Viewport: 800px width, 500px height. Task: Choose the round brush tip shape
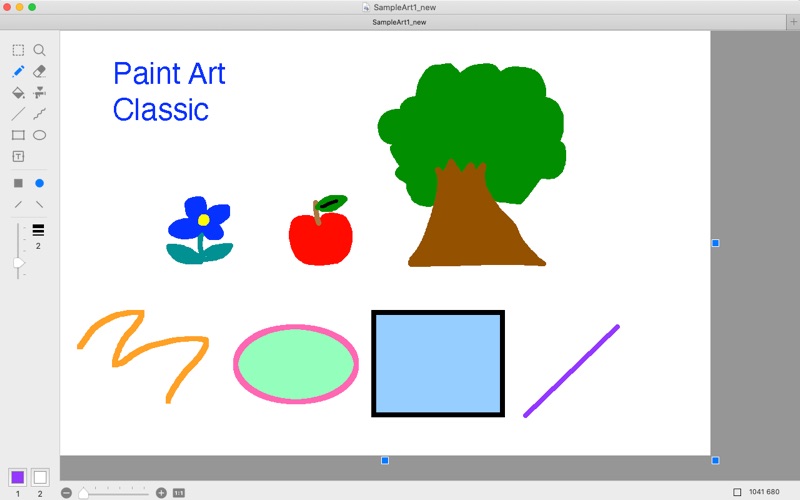click(x=39, y=183)
